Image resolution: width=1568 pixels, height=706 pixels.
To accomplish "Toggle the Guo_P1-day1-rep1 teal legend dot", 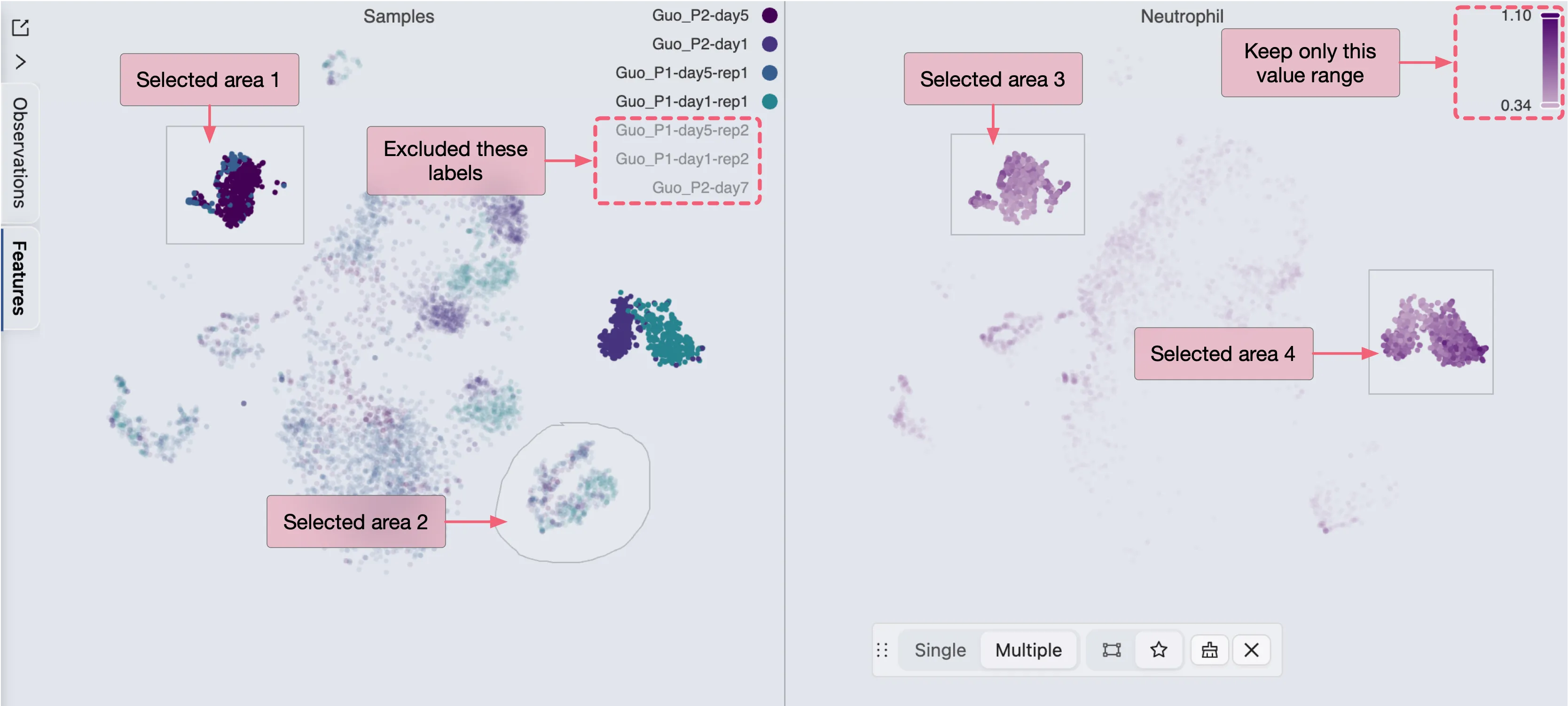I will click(x=769, y=101).
